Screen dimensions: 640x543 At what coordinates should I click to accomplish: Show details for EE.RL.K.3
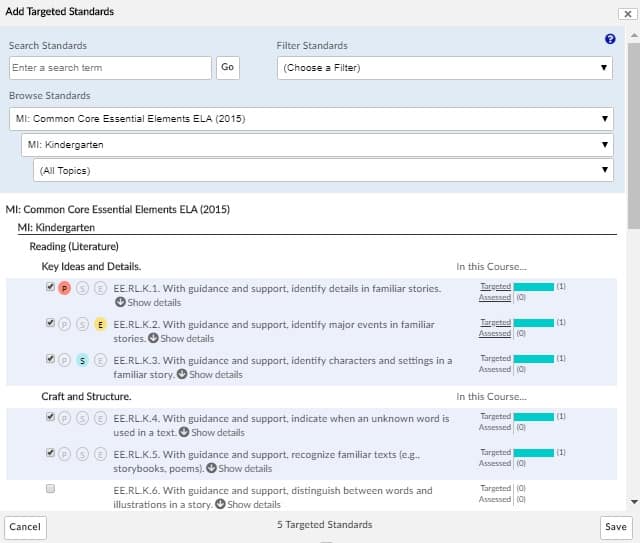tap(210, 374)
